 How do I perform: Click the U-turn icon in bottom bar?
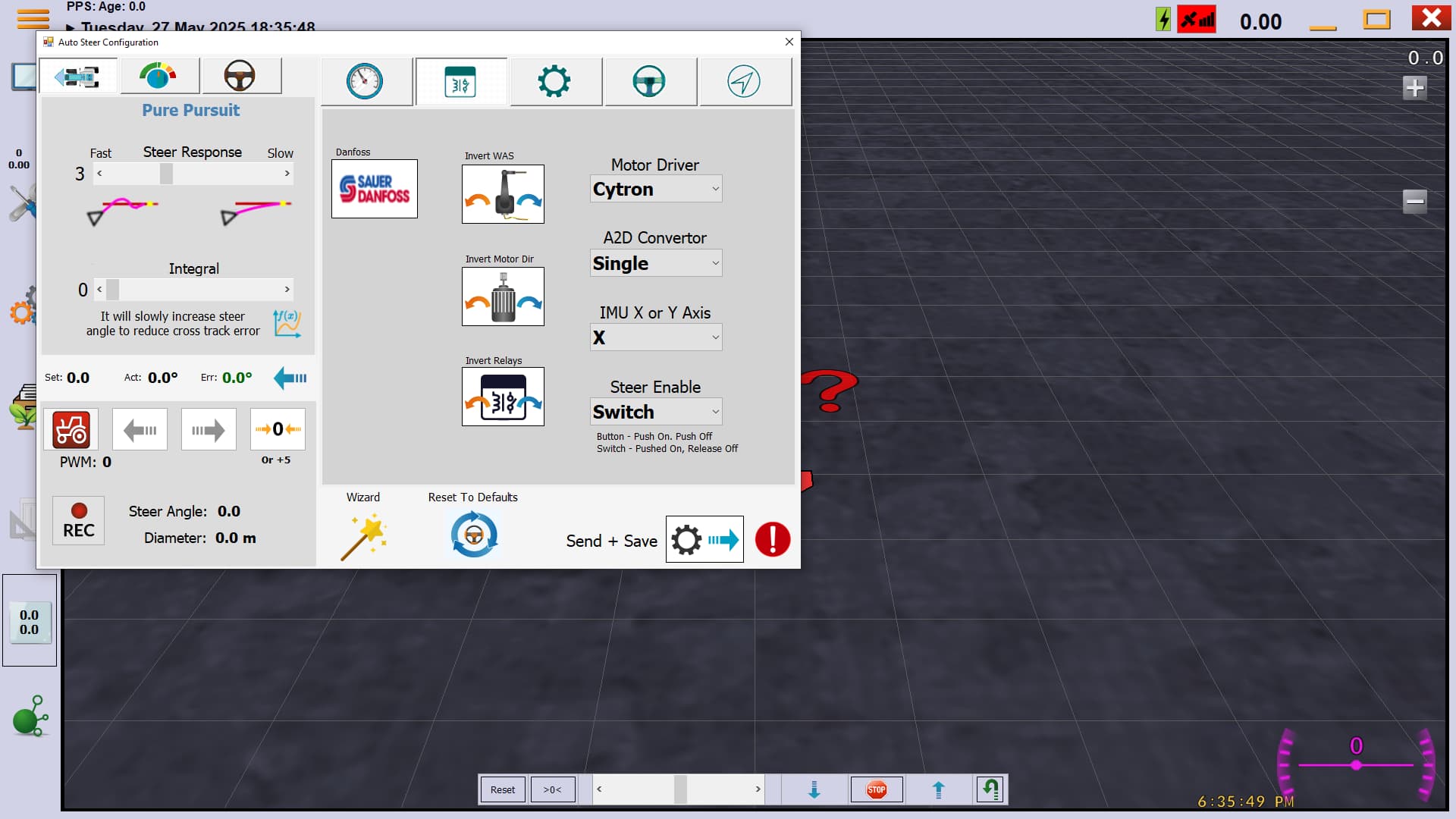990,789
